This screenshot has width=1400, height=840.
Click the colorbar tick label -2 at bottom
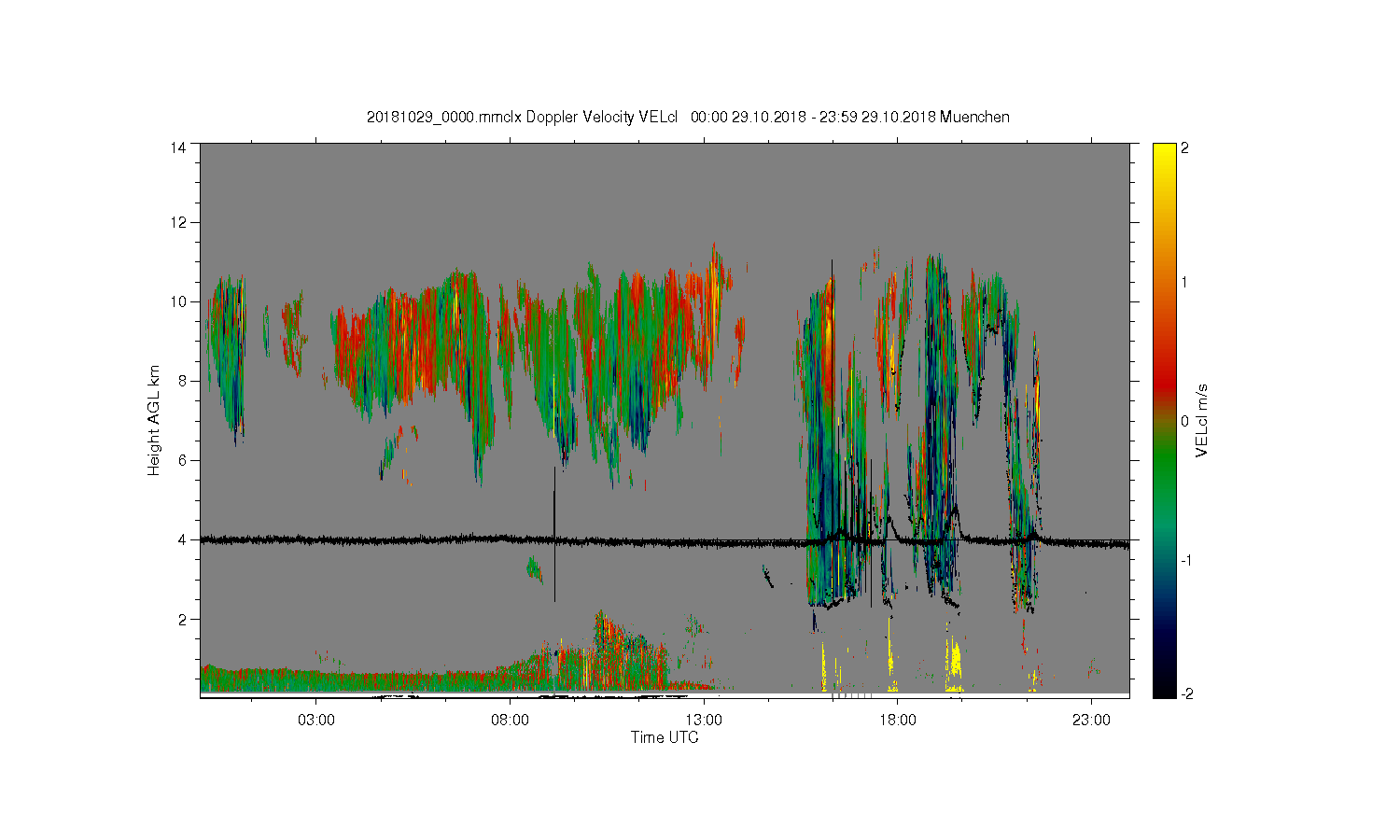(1185, 694)
